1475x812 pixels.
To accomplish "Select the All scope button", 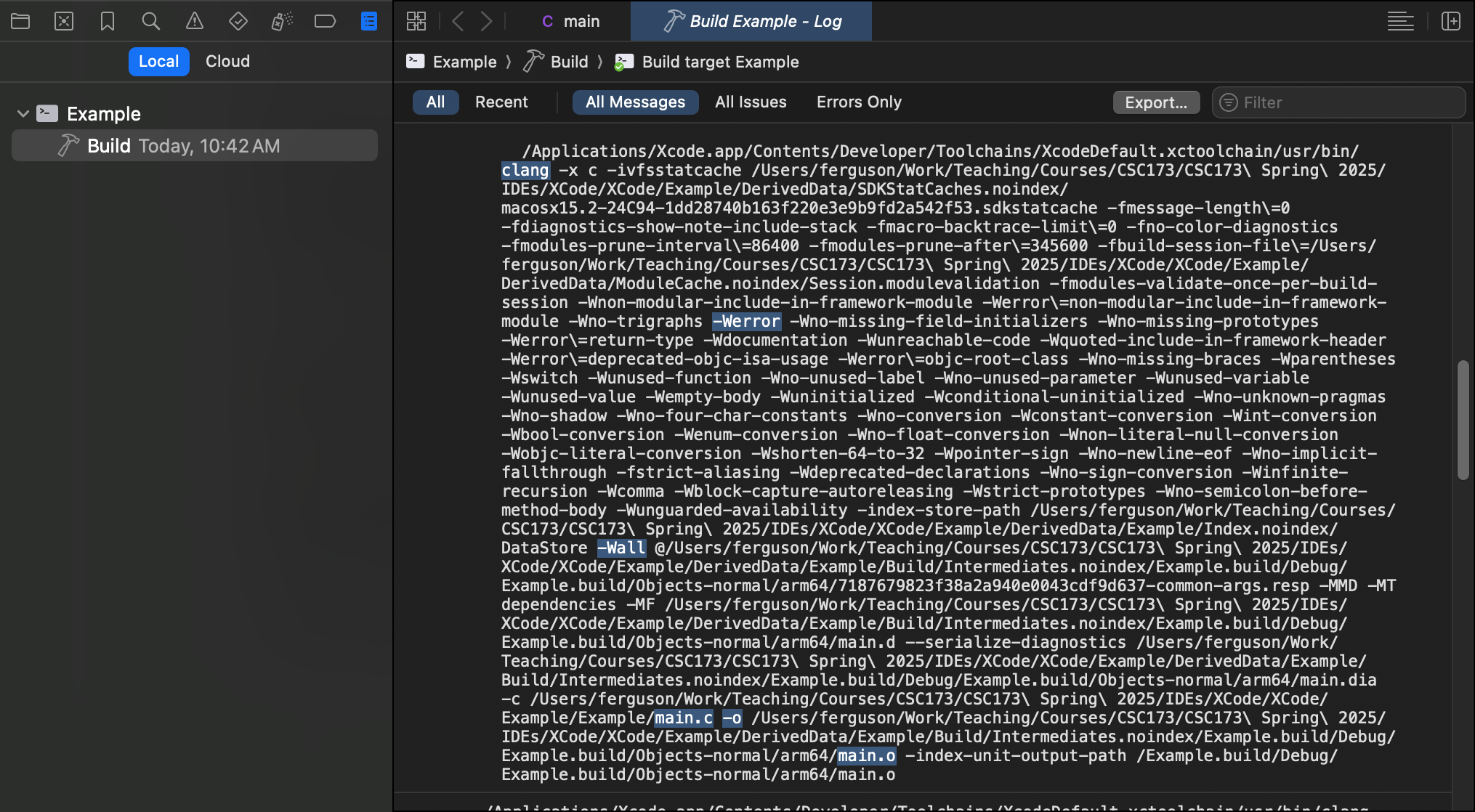I will [x=435, y=102].
